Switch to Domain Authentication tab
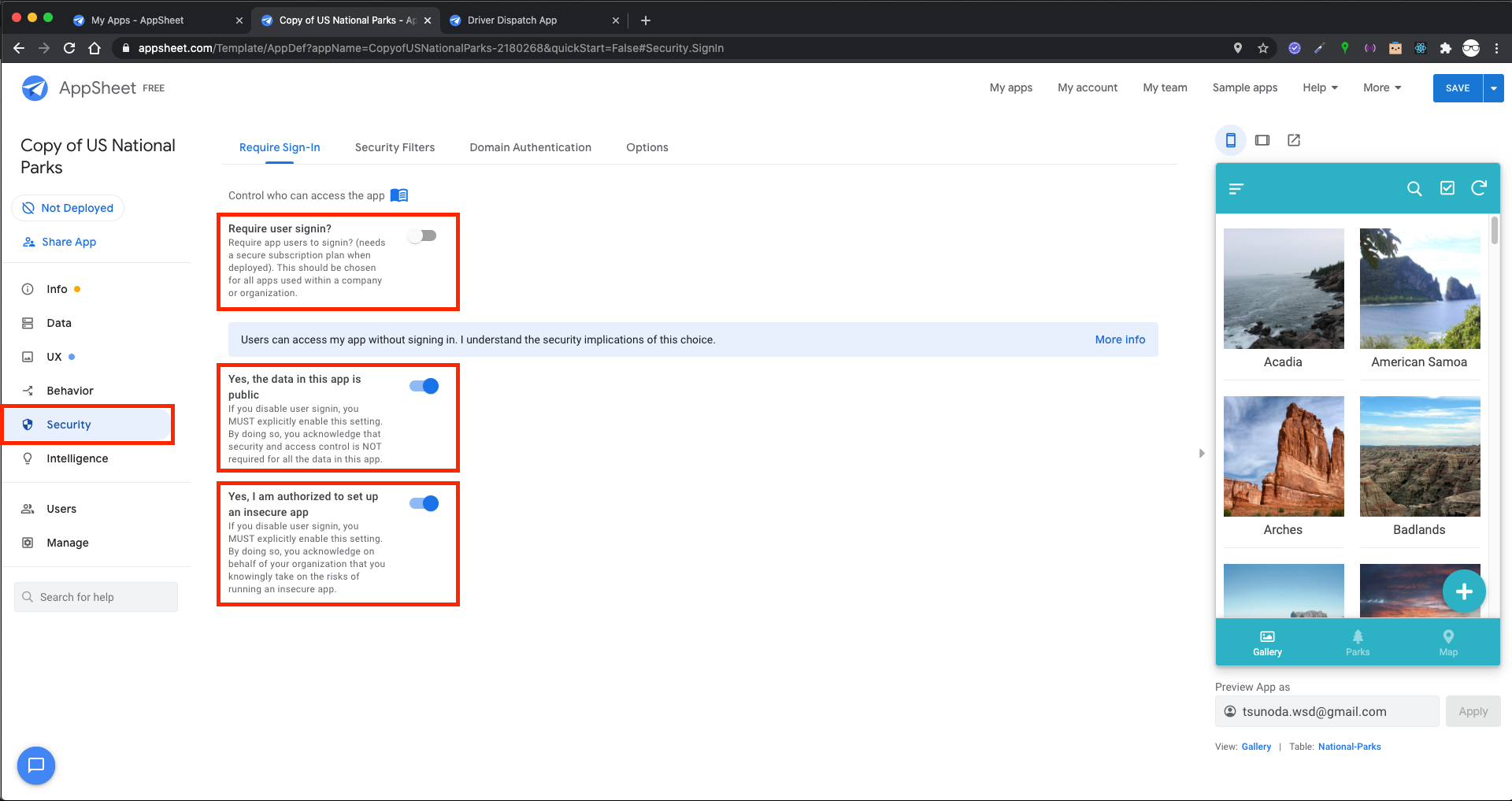1512x801 pixels. click(530, 147)
